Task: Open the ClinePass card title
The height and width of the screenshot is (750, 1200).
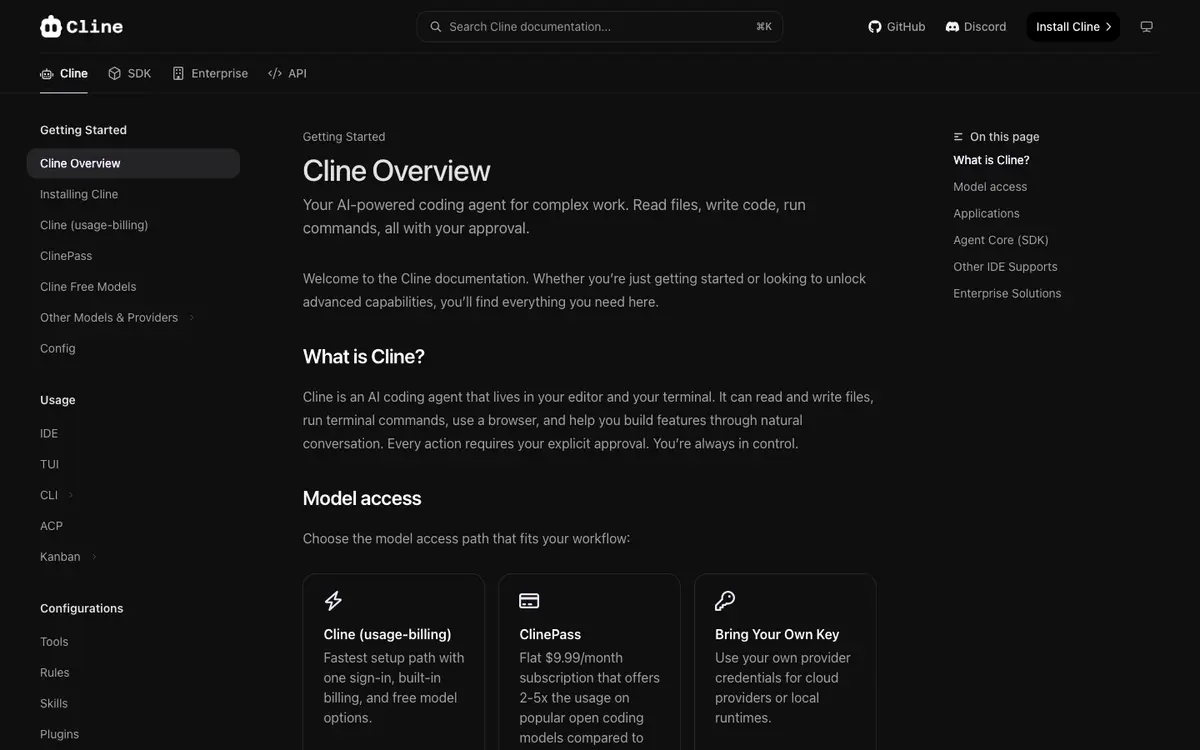Action: pyautogui.click(x=550, y=634)
